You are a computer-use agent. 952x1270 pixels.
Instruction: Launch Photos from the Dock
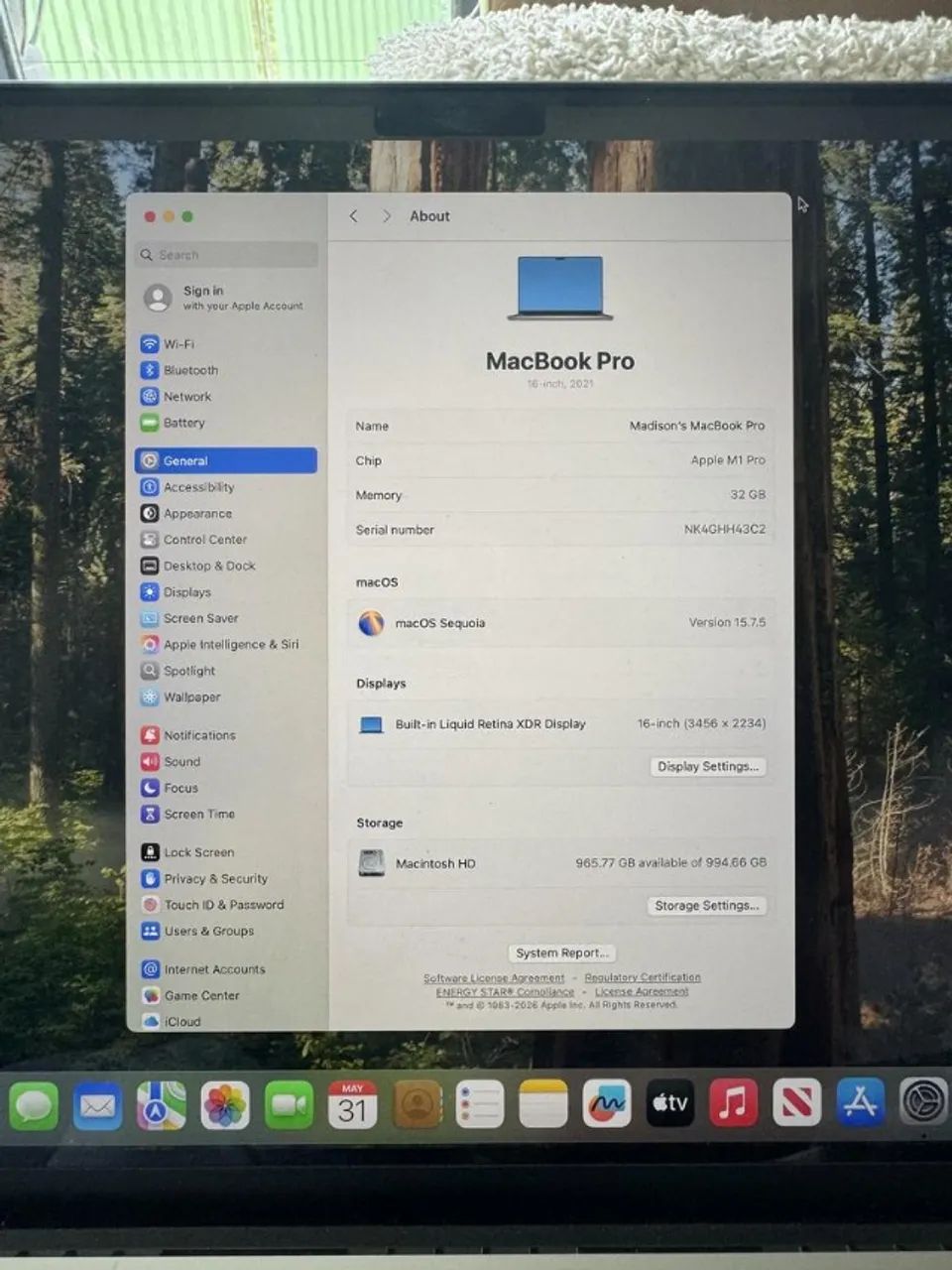point(225,1104)
